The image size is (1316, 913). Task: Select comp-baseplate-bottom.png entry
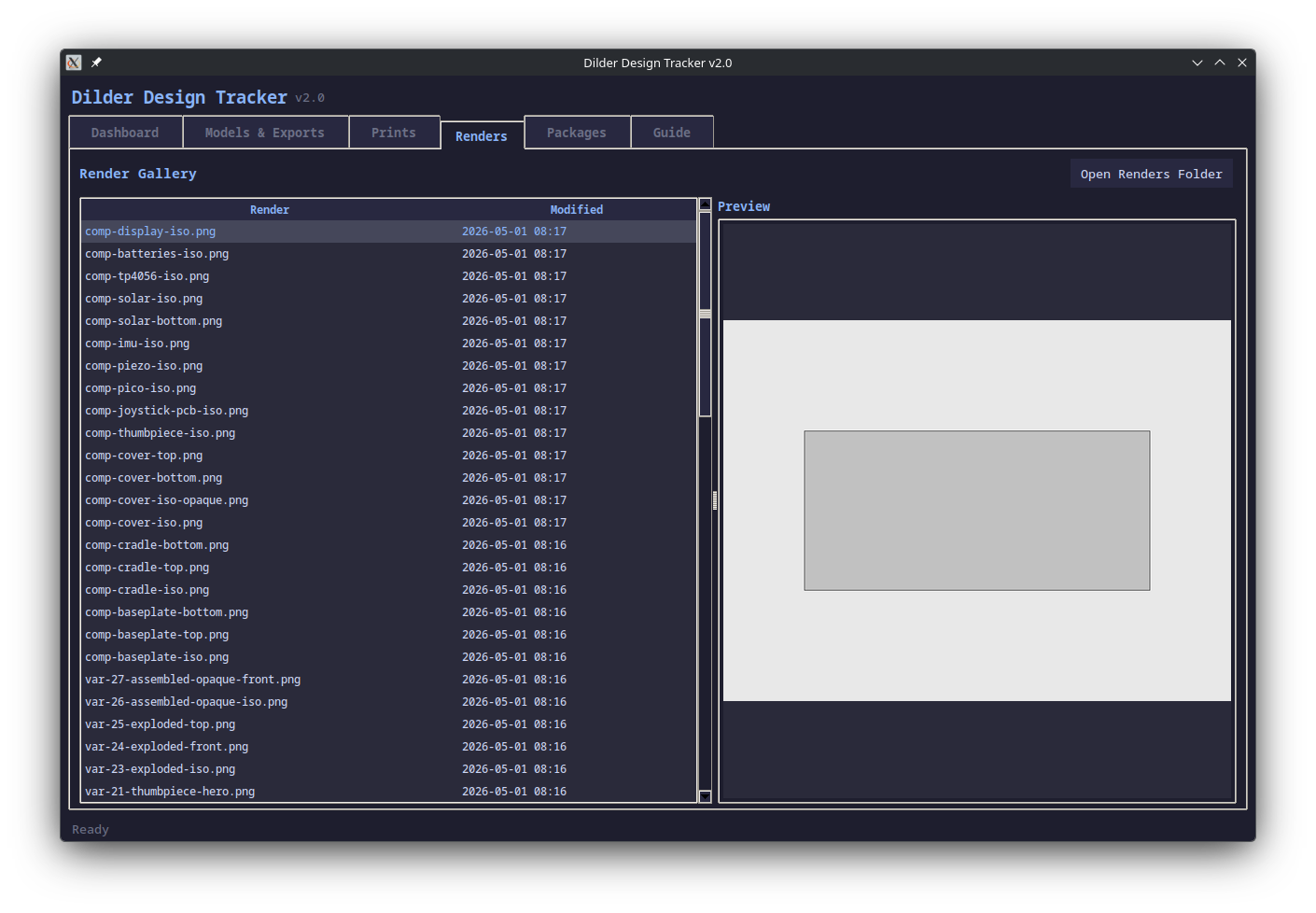tap(389, 612)
